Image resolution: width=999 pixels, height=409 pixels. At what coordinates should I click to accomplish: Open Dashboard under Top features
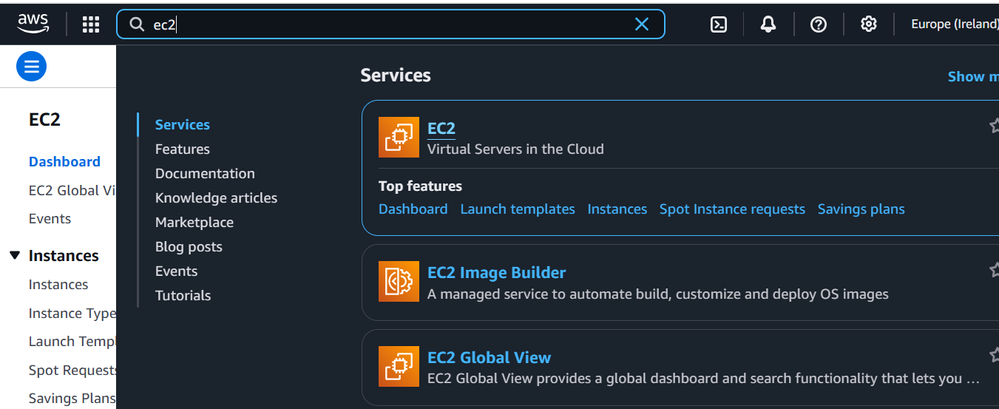pyautogui.click(x=413, y=209)
